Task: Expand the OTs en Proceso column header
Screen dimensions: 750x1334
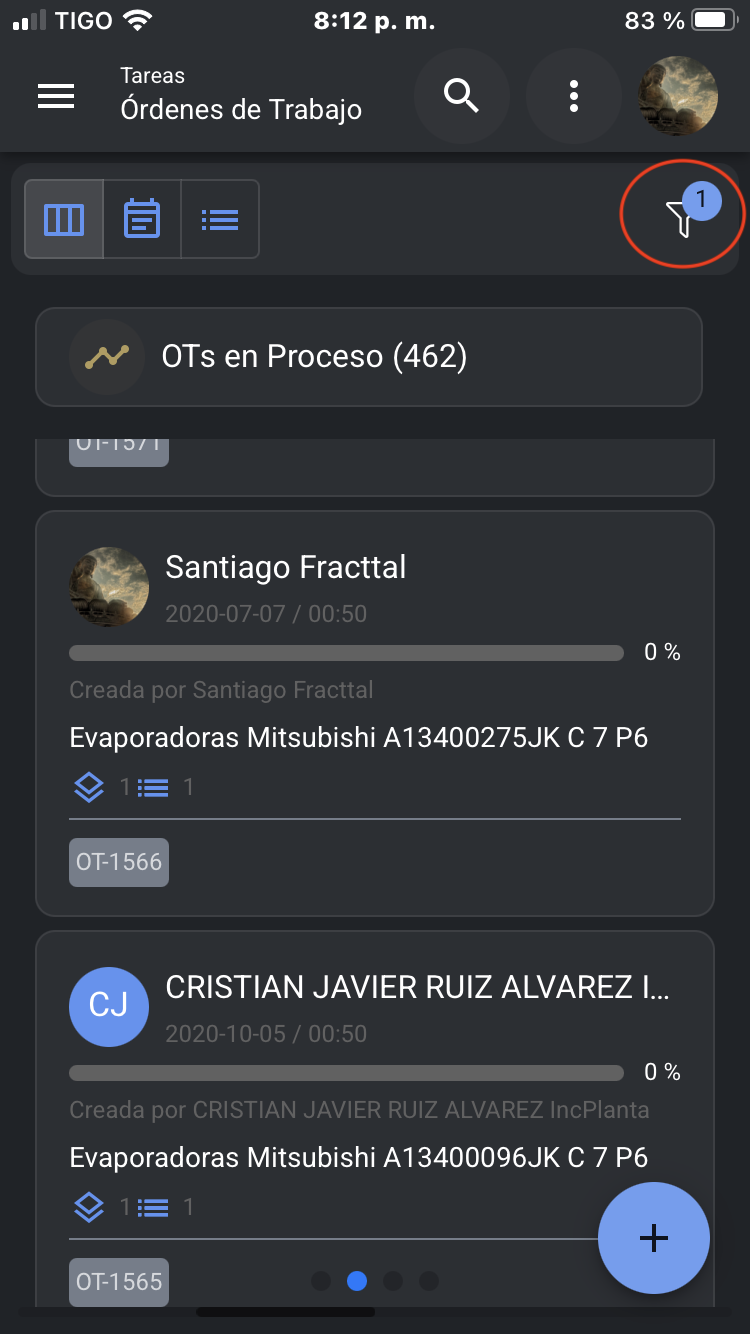Action: (368, 357)
